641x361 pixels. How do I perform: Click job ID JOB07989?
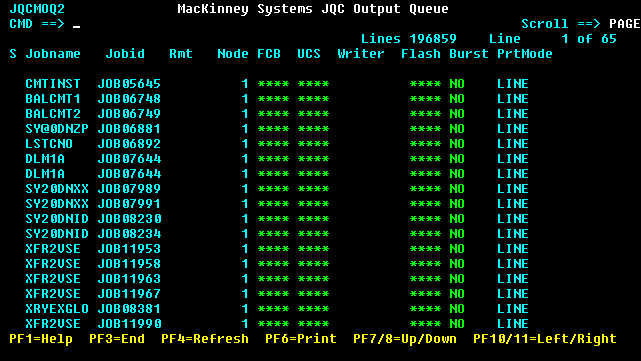click(x=129, y=189)
